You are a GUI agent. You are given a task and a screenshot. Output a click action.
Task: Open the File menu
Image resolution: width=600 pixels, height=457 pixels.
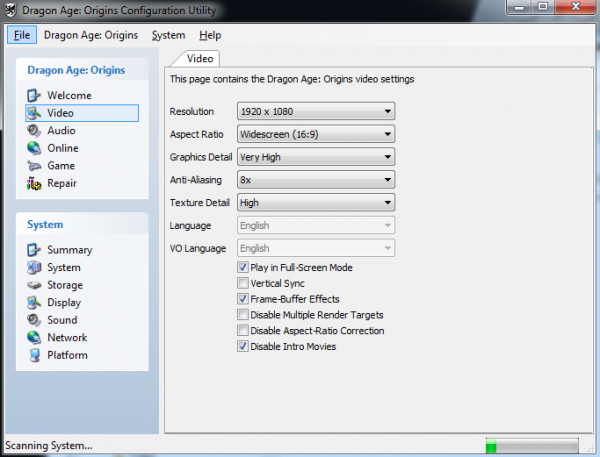[x=22, y=35]
